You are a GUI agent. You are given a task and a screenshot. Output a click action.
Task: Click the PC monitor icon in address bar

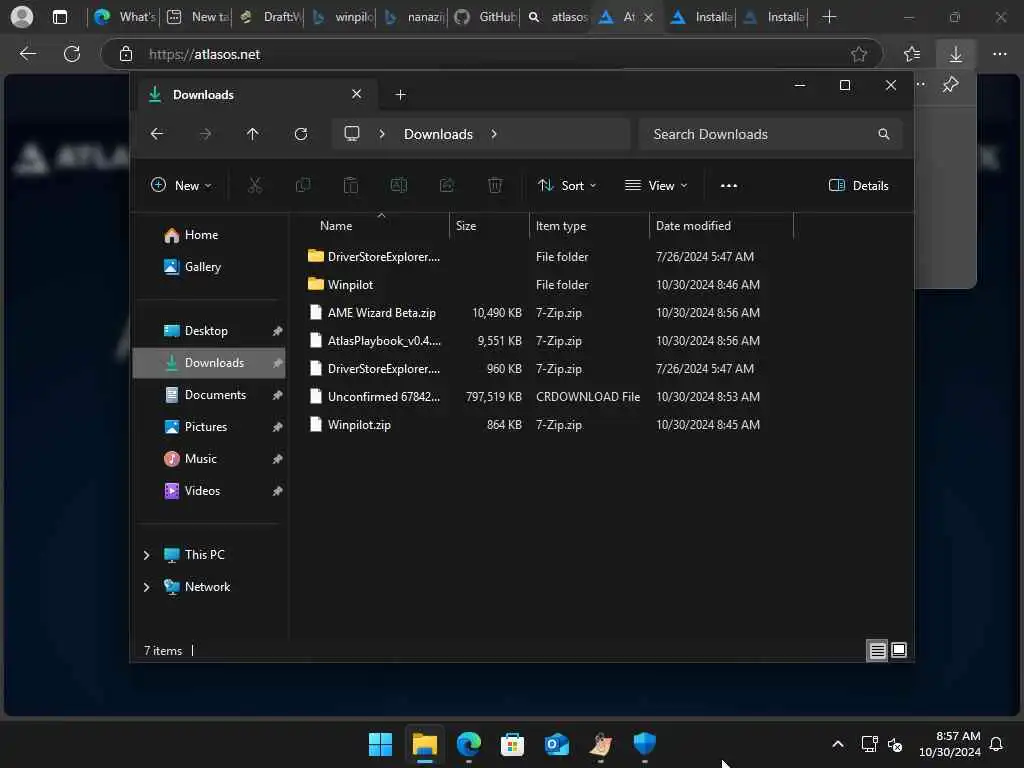pos(352,134)
